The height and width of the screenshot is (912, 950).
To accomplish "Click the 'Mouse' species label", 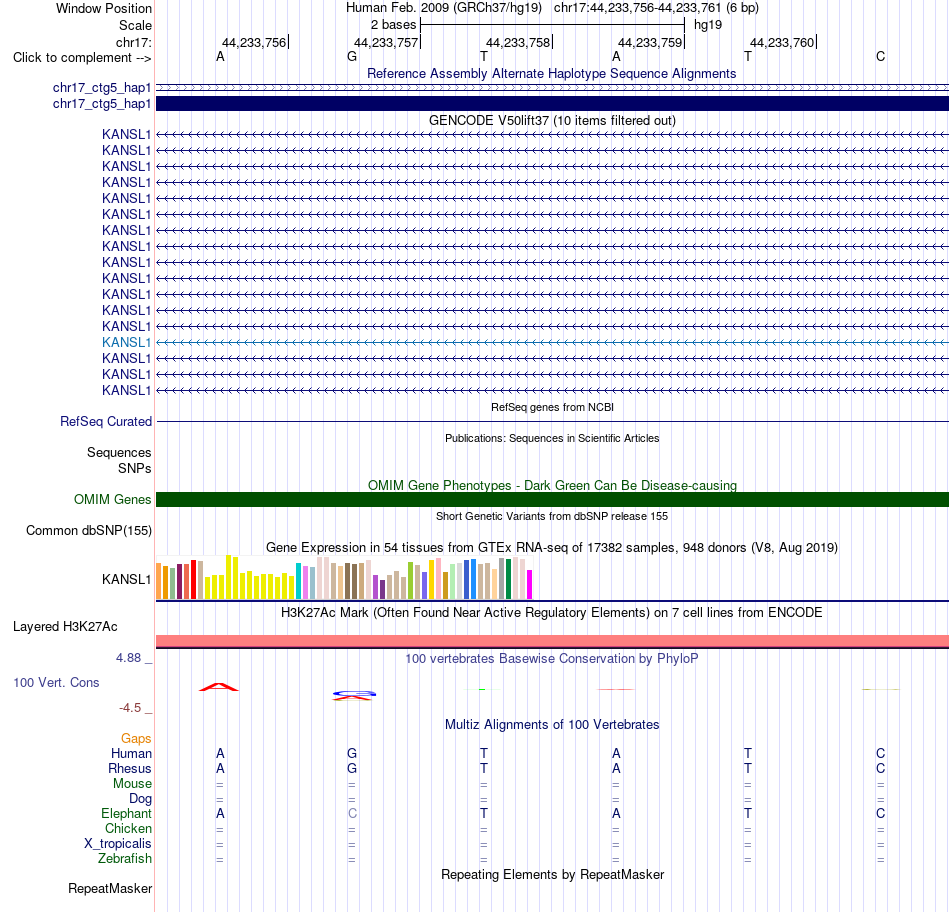I will click(x=132, y=784).
